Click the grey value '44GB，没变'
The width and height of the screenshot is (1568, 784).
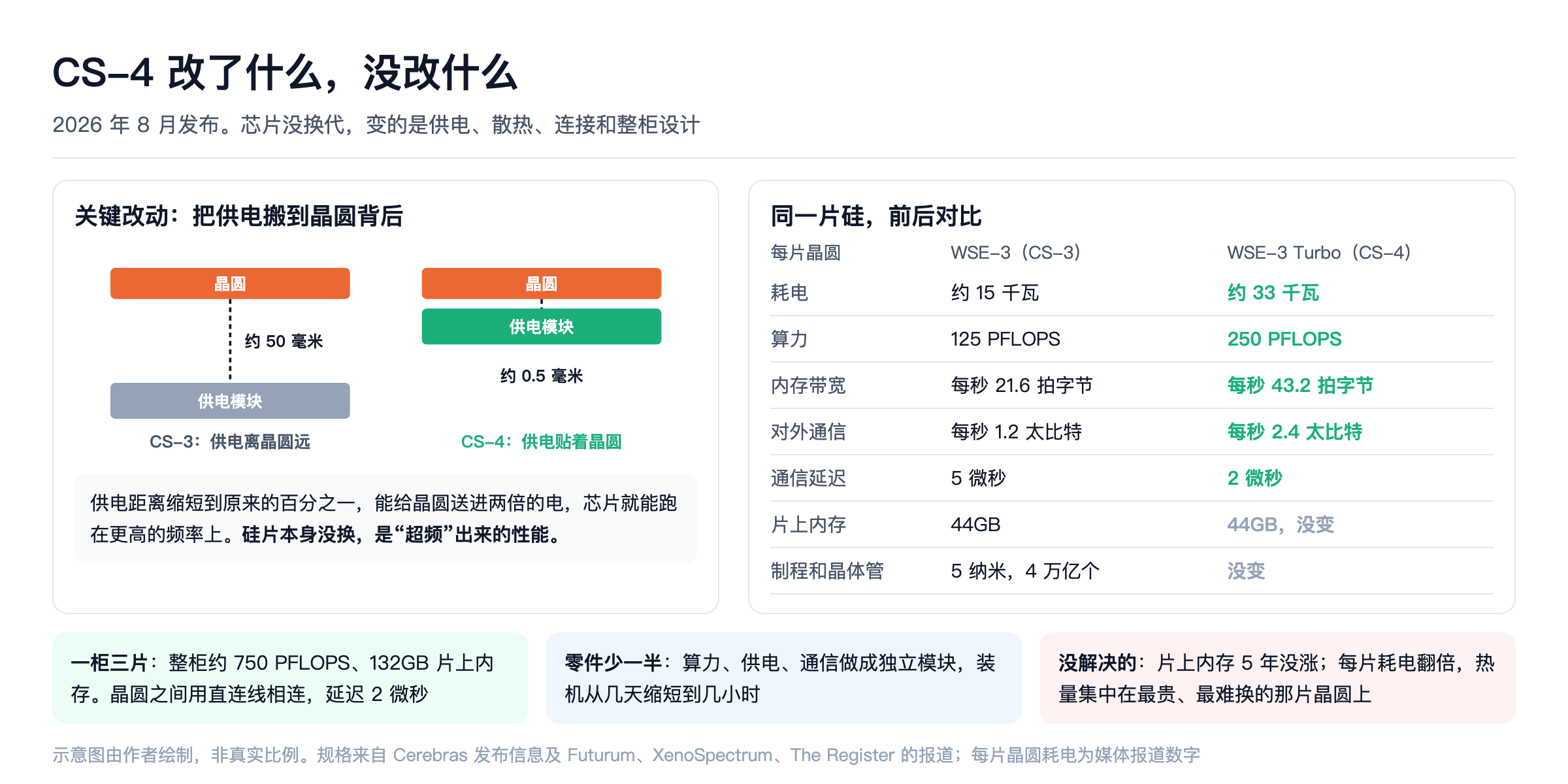(x=1281, y=525)
